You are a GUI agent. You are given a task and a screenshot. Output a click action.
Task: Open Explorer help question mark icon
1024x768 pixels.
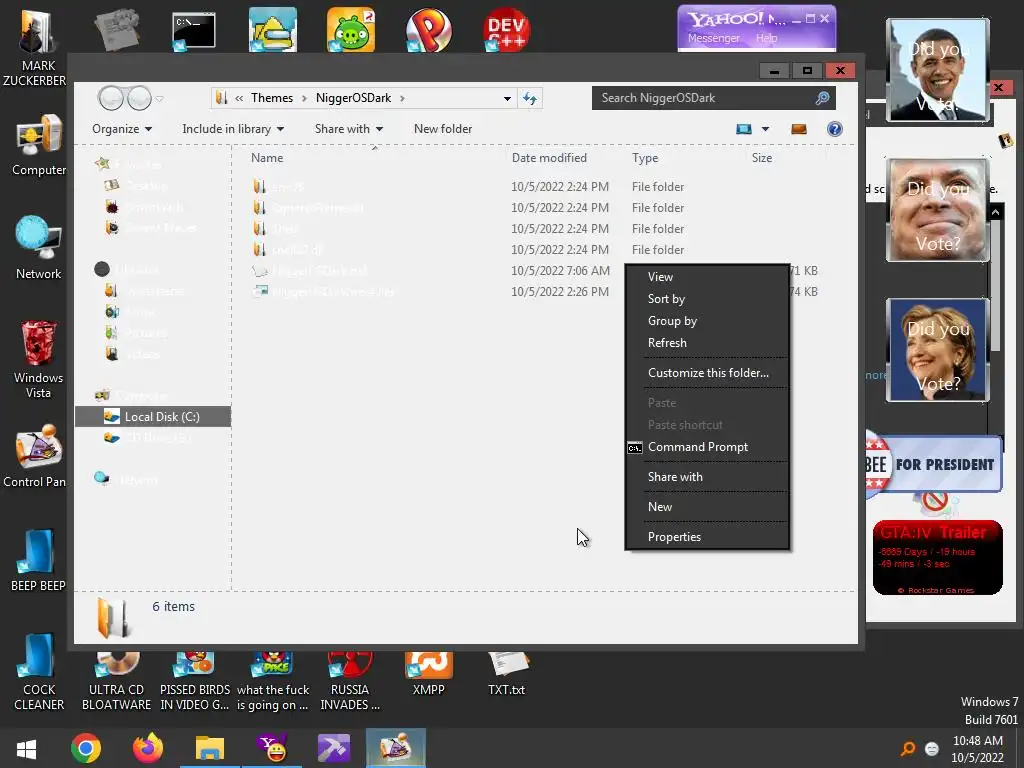(x=835, y=129)
